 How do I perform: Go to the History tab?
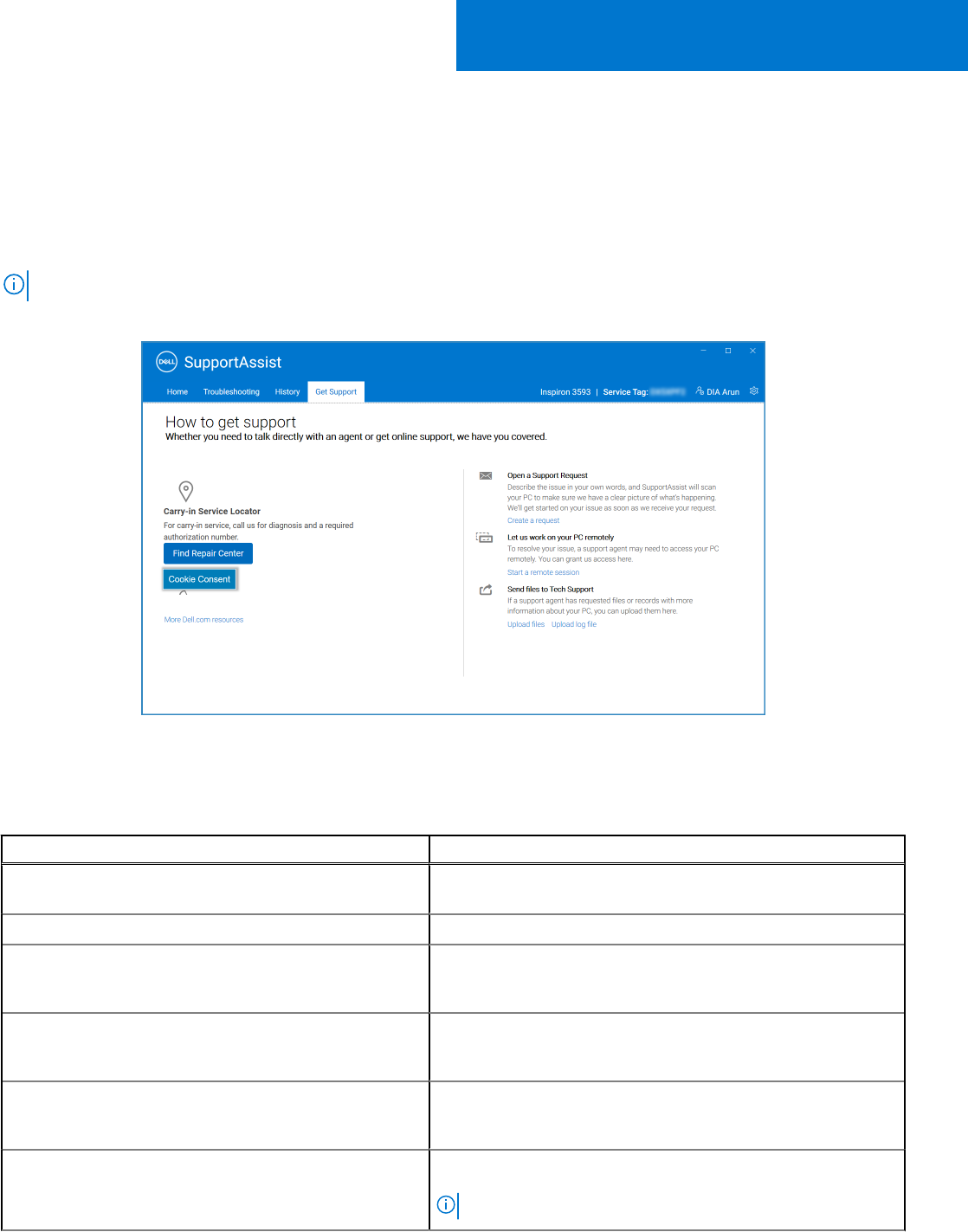click(x=287, y=392)
